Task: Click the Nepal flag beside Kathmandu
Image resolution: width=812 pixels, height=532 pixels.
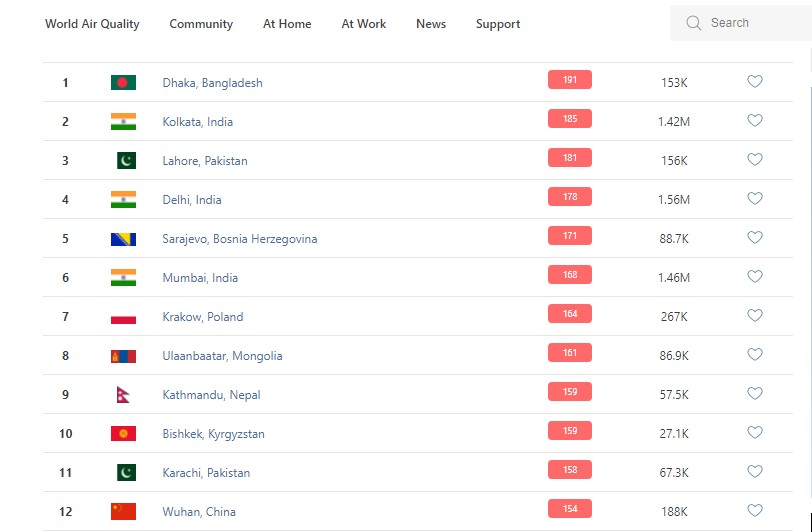Action: click(123, 395)
